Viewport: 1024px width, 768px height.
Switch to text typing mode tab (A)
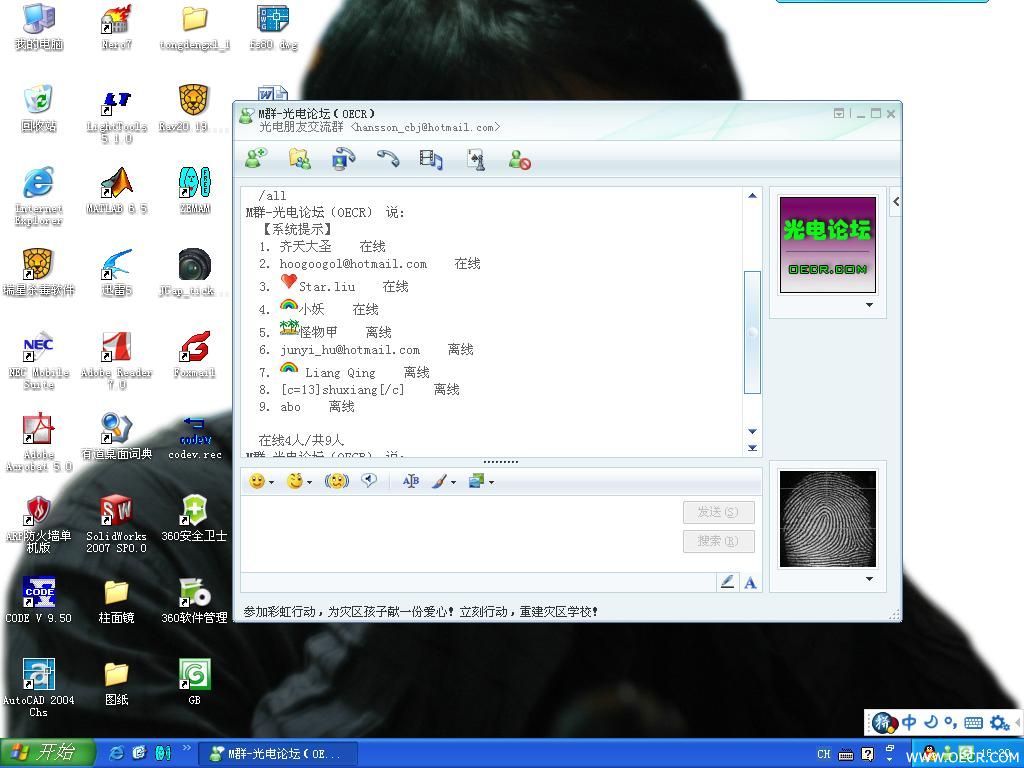(750, 583)
